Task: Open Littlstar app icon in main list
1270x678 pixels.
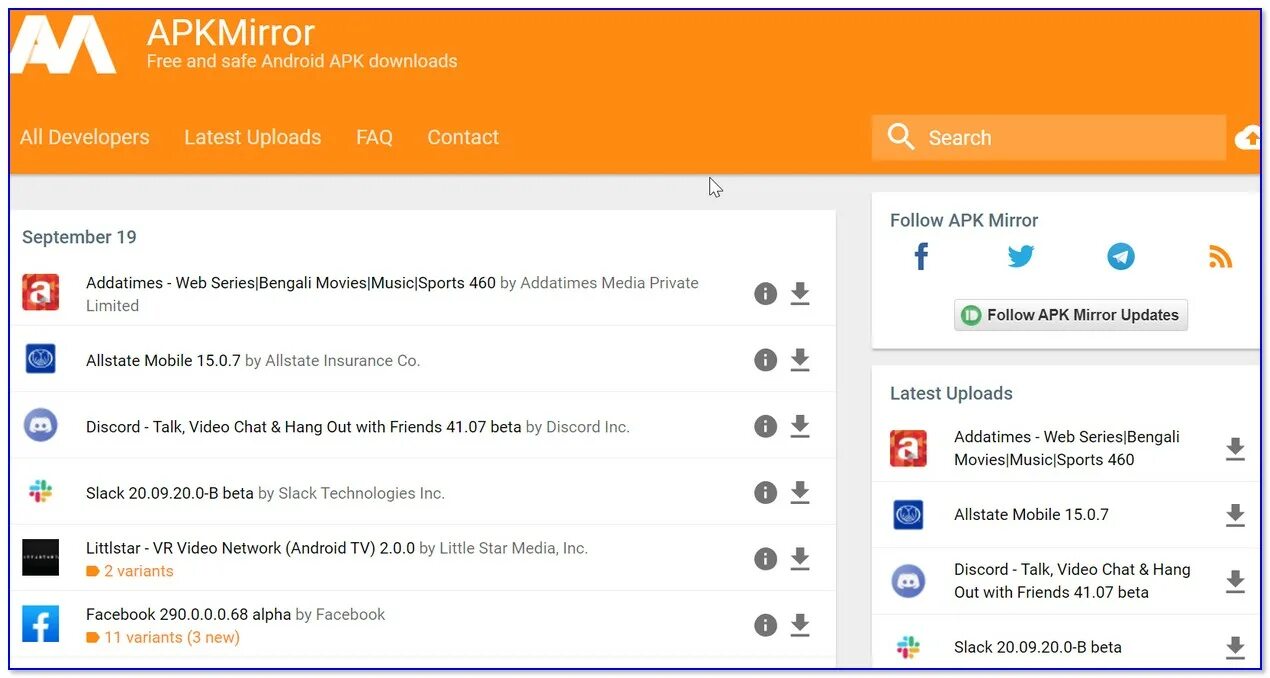Action: point(41,558)
